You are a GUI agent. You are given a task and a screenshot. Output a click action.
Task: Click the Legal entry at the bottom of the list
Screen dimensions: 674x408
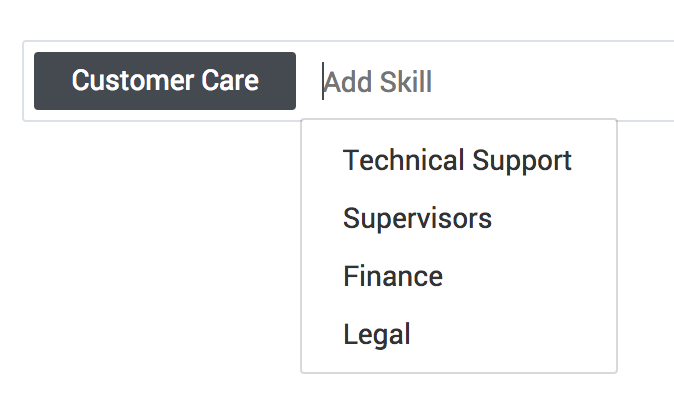pos(377,334)
